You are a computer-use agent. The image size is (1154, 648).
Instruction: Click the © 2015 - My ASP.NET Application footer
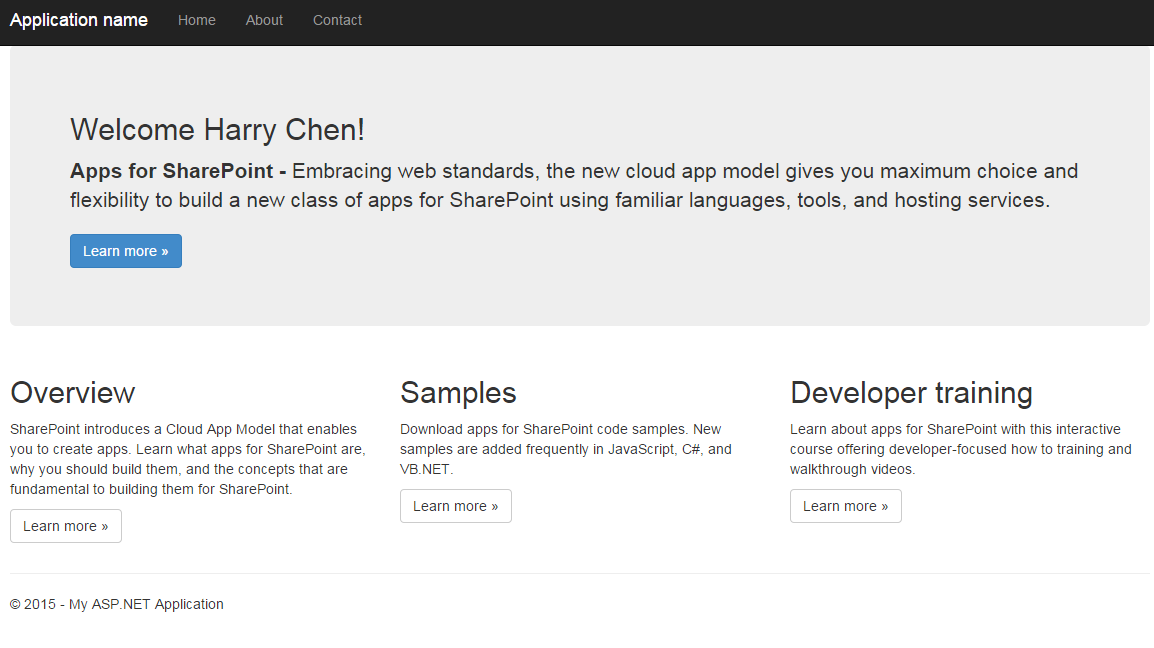point(116,604)
